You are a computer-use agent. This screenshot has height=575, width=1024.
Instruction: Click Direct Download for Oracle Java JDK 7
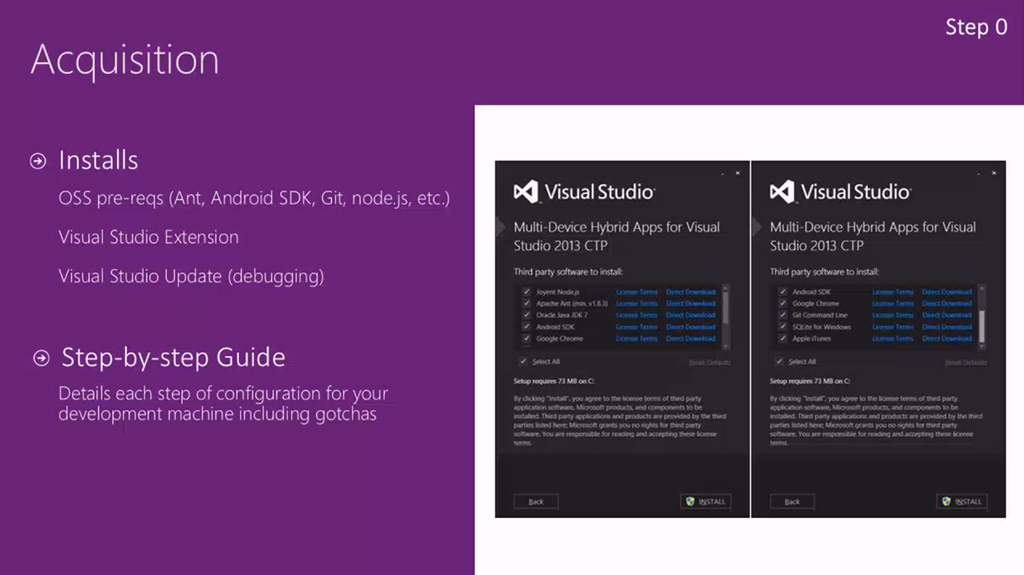[690, 315]
